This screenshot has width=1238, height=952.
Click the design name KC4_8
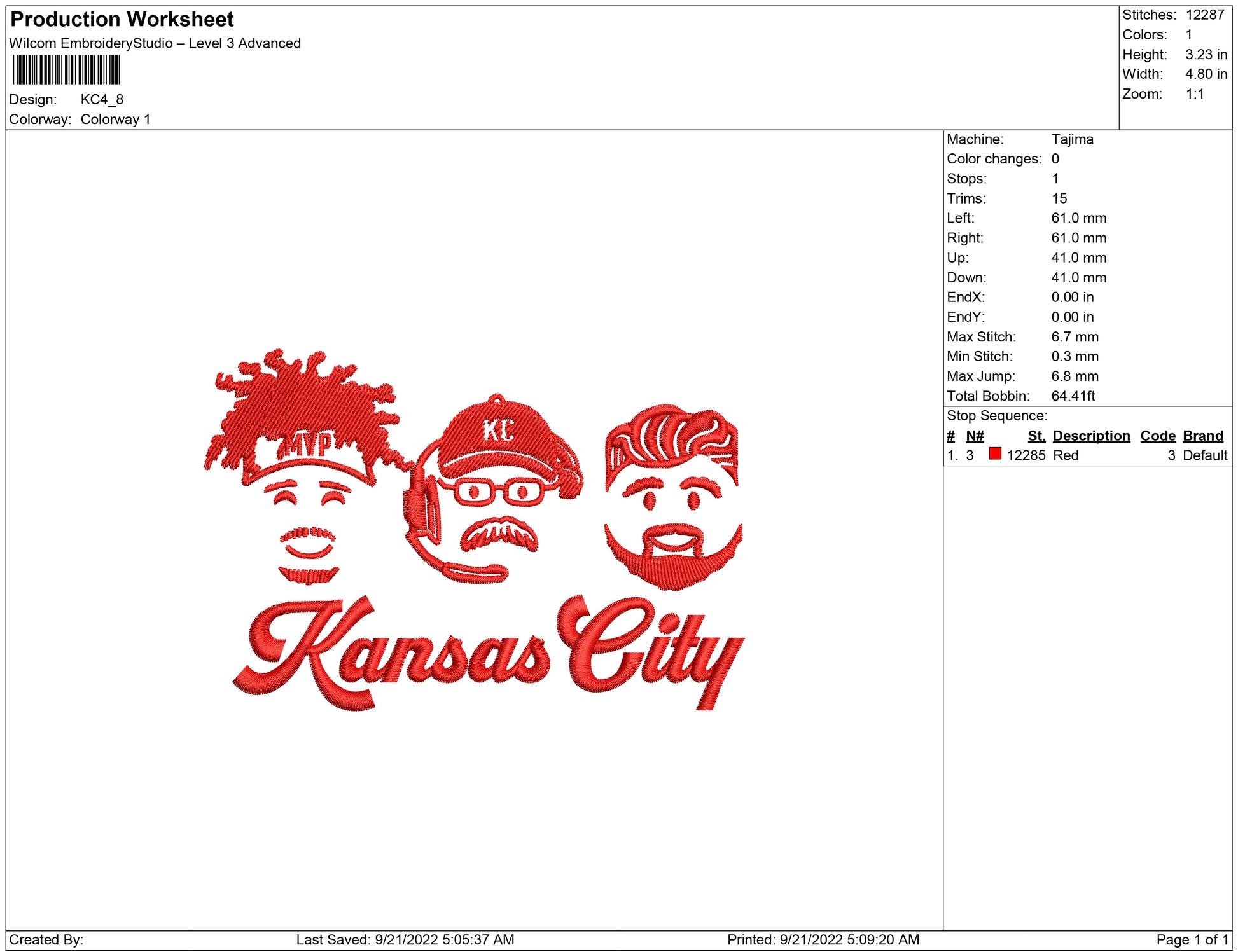coord(102,100)
